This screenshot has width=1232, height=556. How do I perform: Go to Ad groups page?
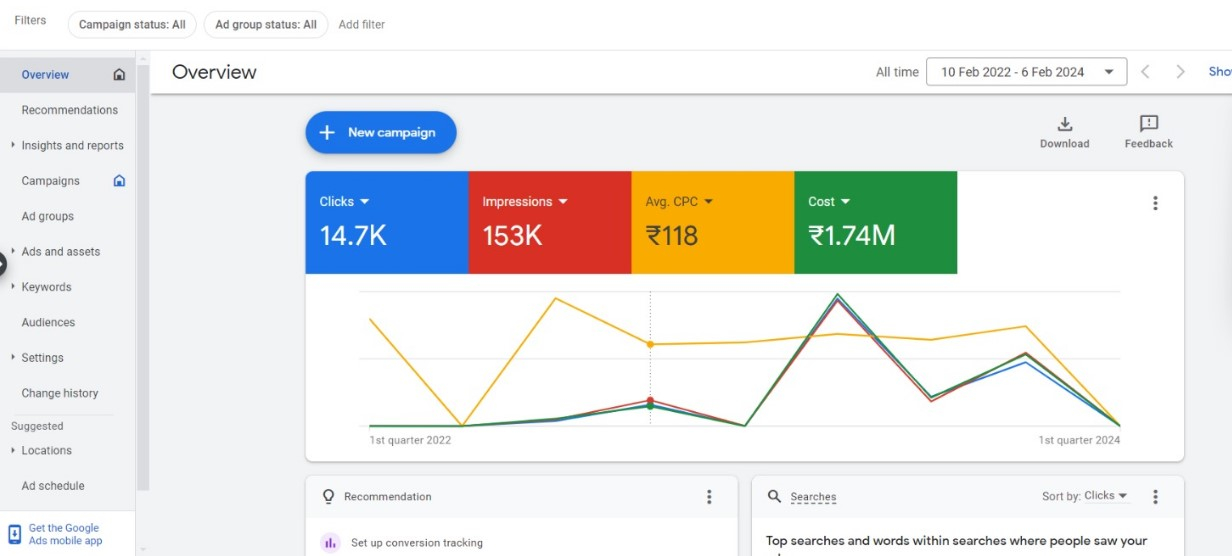point(48,216)
